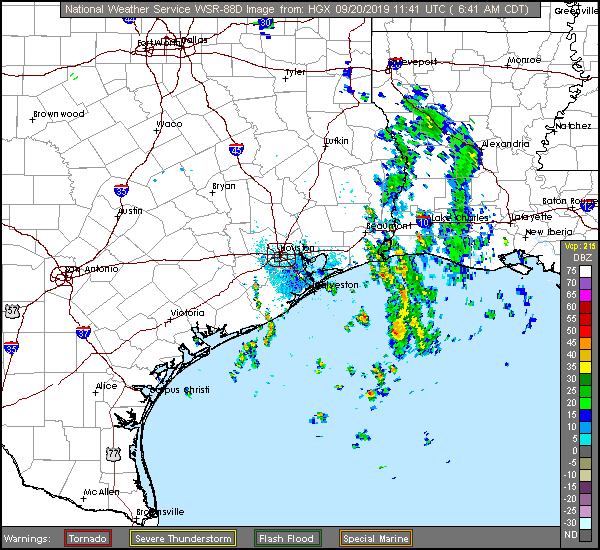Click the Tornado warning legend box
Screen dimensions: 600x550
tap(88, 539)
